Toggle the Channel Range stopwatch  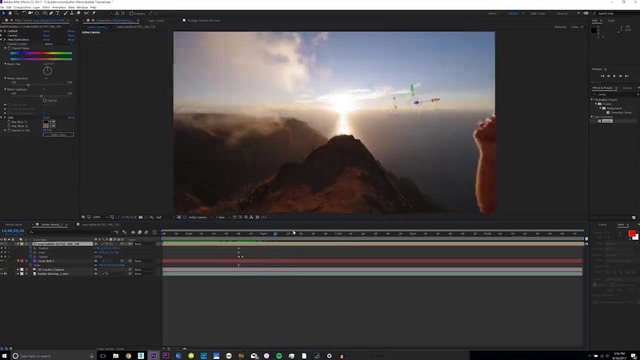(x=9, y=48)
